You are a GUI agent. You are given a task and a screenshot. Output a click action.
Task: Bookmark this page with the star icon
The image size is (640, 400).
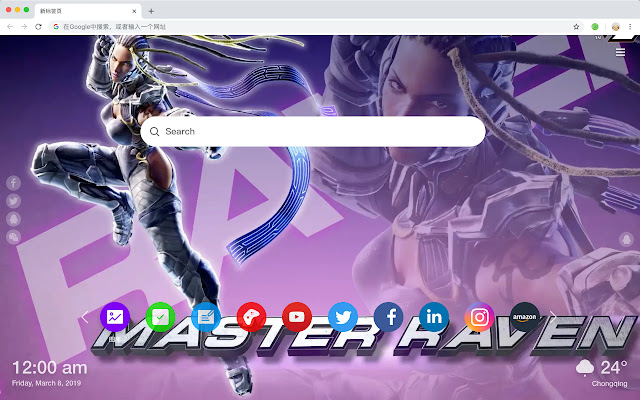click(x=576, y=27)
